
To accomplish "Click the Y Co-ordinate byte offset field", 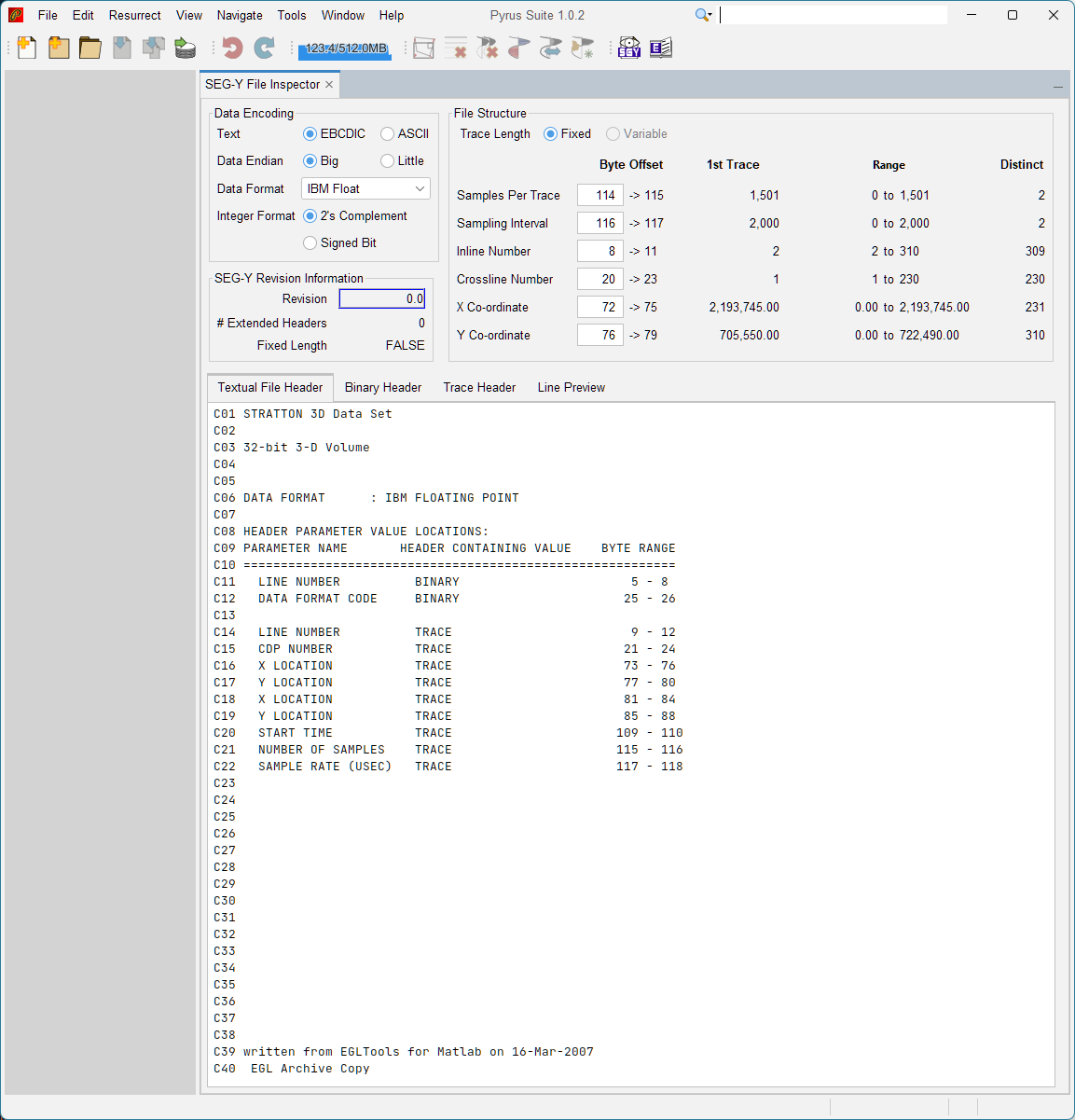I will click(600, 335).
